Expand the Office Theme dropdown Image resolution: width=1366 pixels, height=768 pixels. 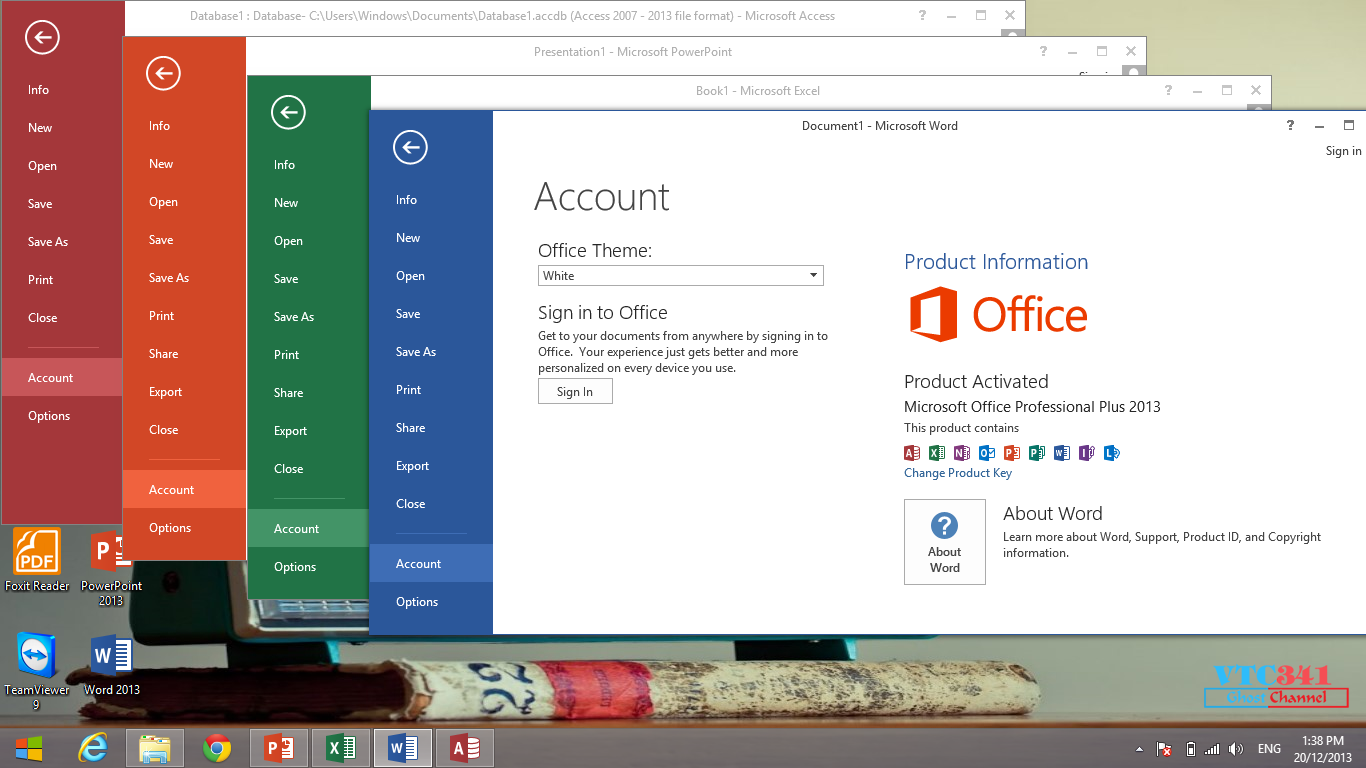coord(680,275)
